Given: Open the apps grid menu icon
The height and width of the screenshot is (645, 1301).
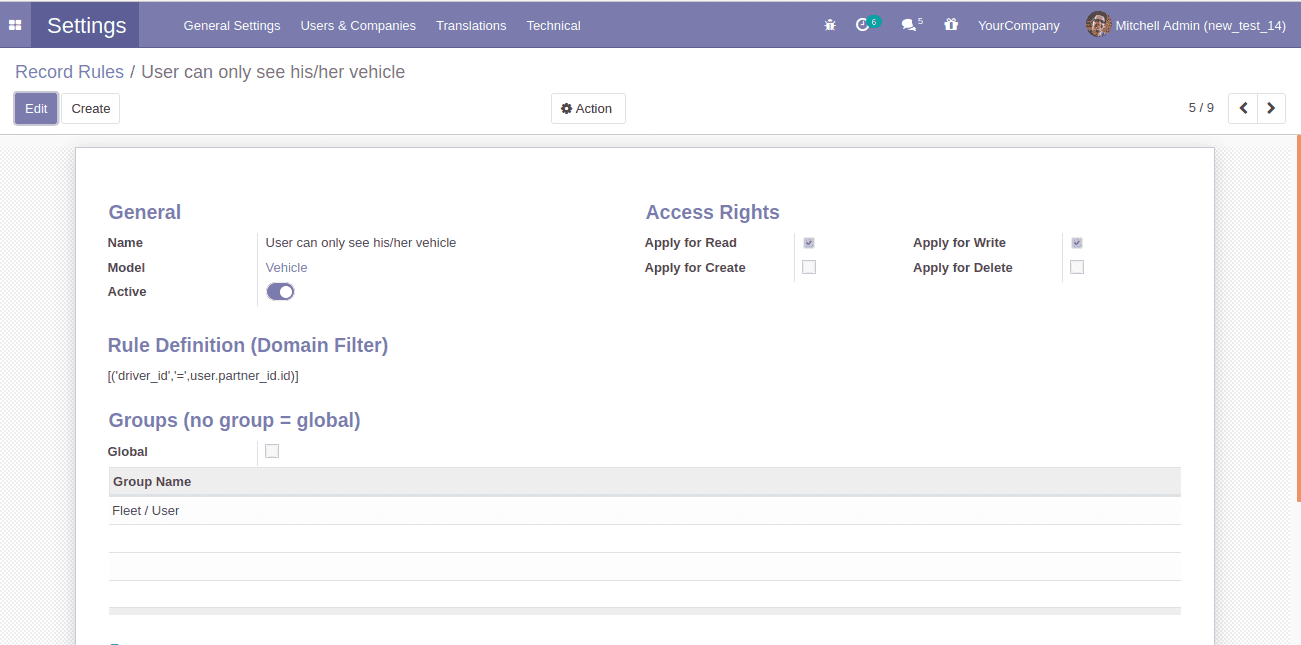Looking at the screenshot, I should click(15, 25).
